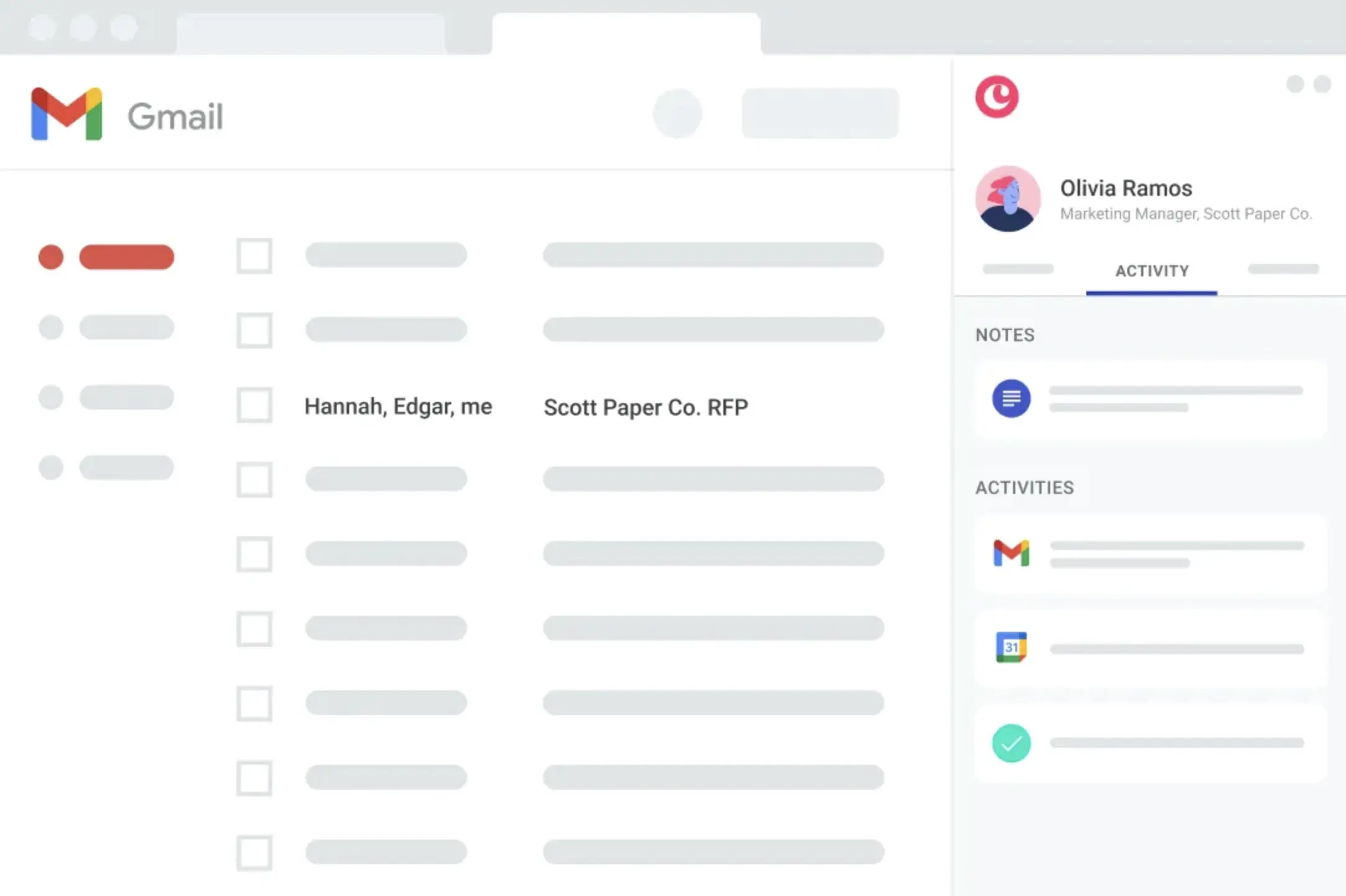Switch to the ACTIVITY tab
This screenshot has height=896, width=1346.
point(1151,272)
